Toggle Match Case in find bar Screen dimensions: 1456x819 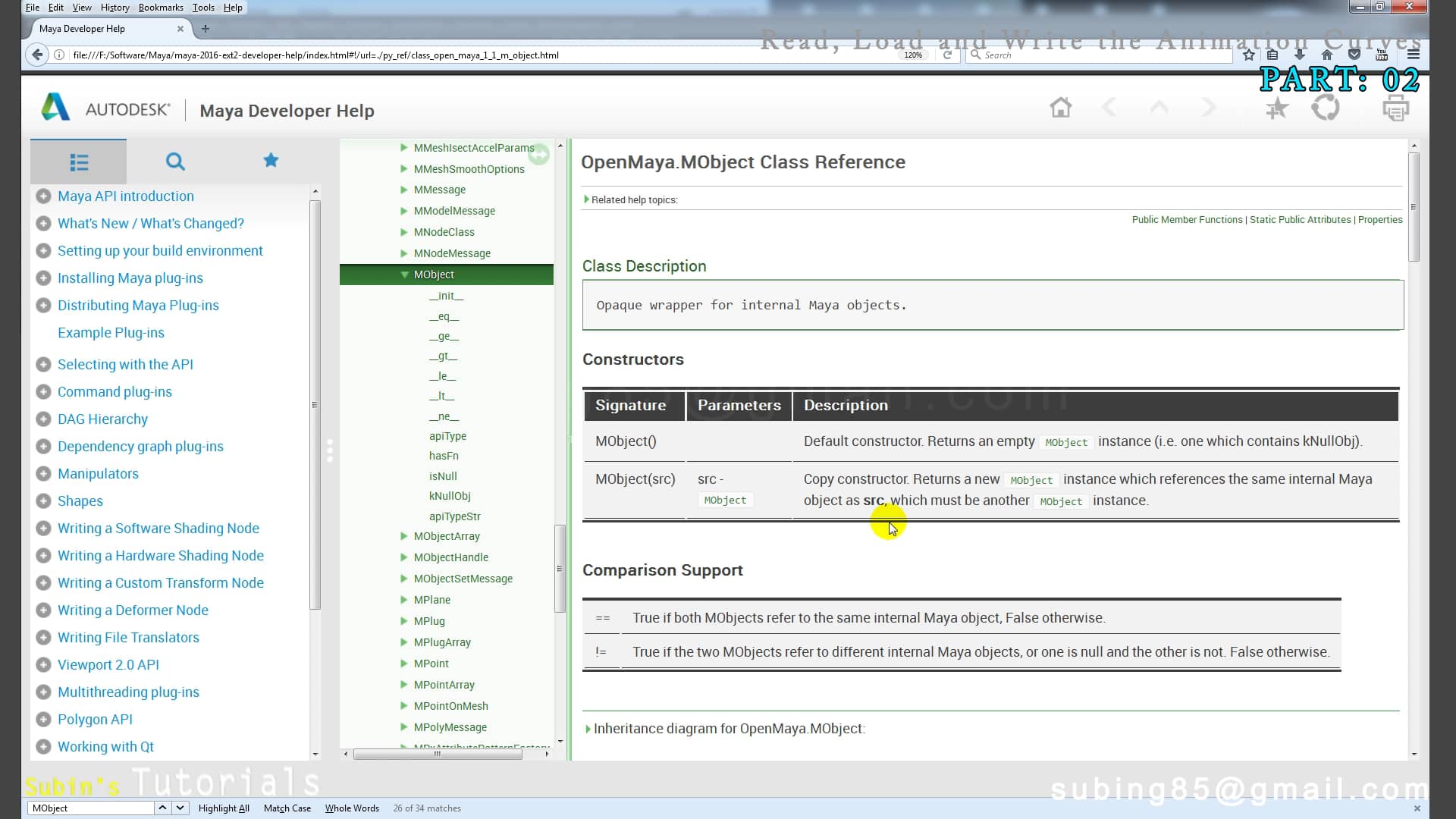[287, 808]
